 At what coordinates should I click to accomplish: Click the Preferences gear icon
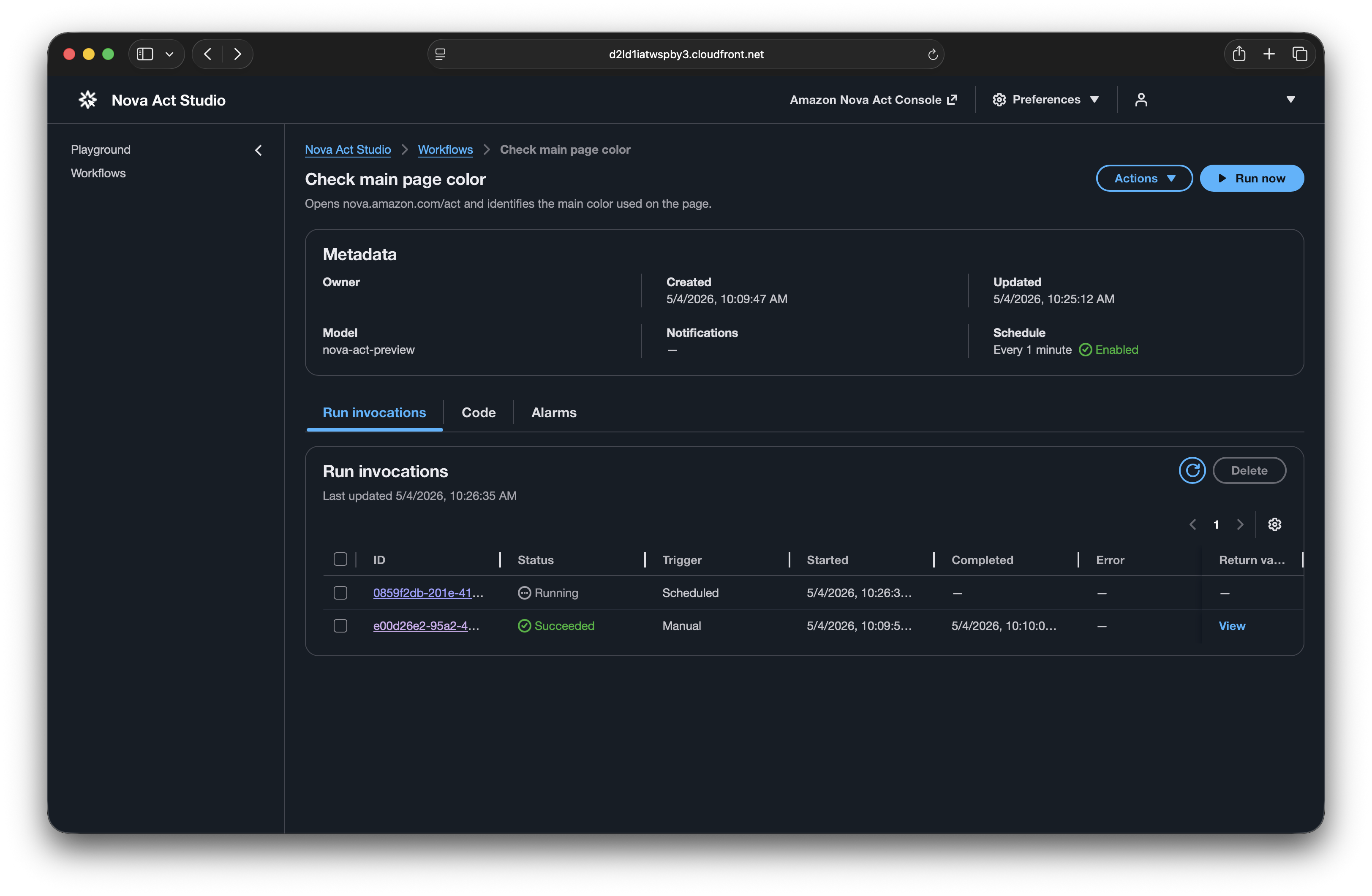click(999, 100)
